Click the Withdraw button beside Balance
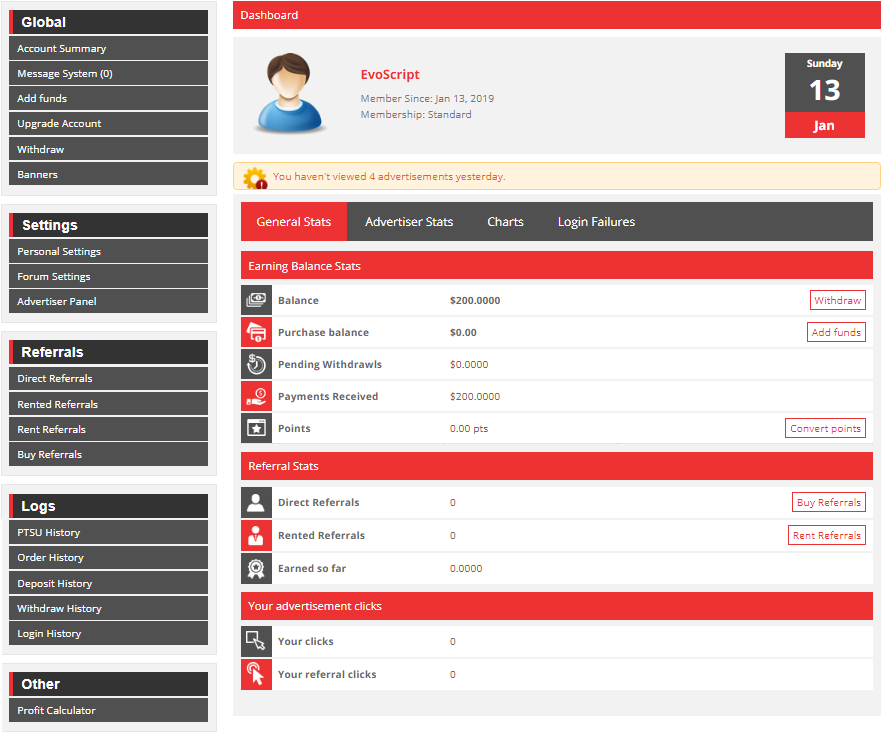884x733 pixels. pyautogui.click(x=837, y=299)
